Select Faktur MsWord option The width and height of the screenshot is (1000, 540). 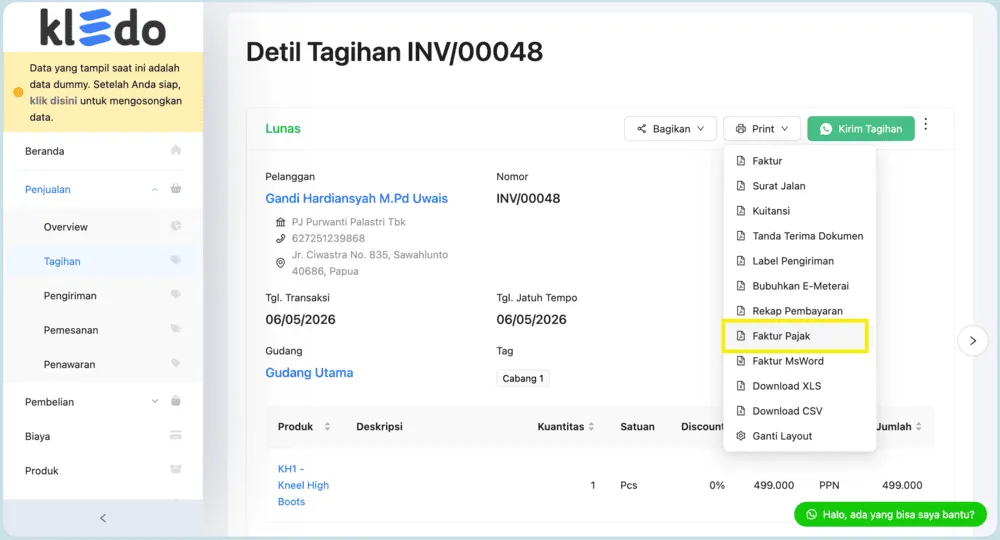[798, 361]
